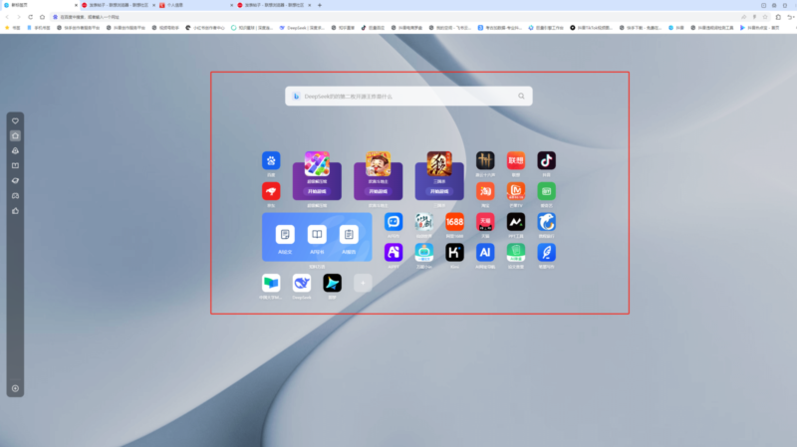This screenshot has height=447, width=797.
Task: Switch to the 个人信息 tab
Action: [196, 5]
